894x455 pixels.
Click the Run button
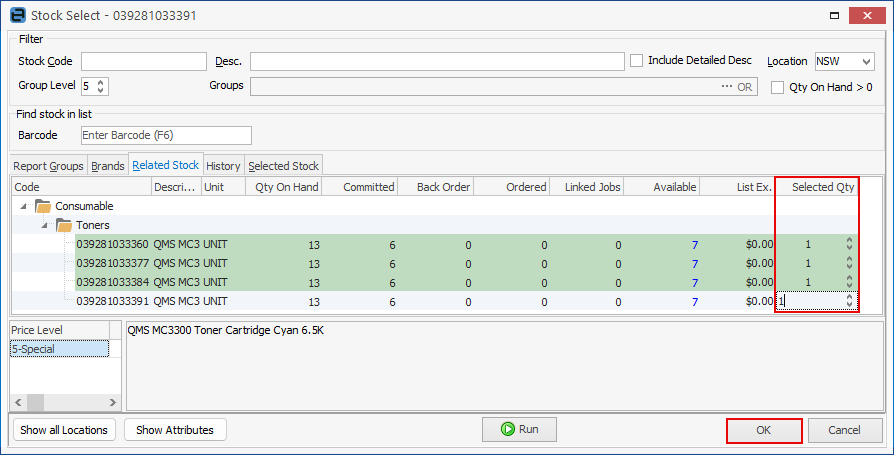(x=519, y=429)
